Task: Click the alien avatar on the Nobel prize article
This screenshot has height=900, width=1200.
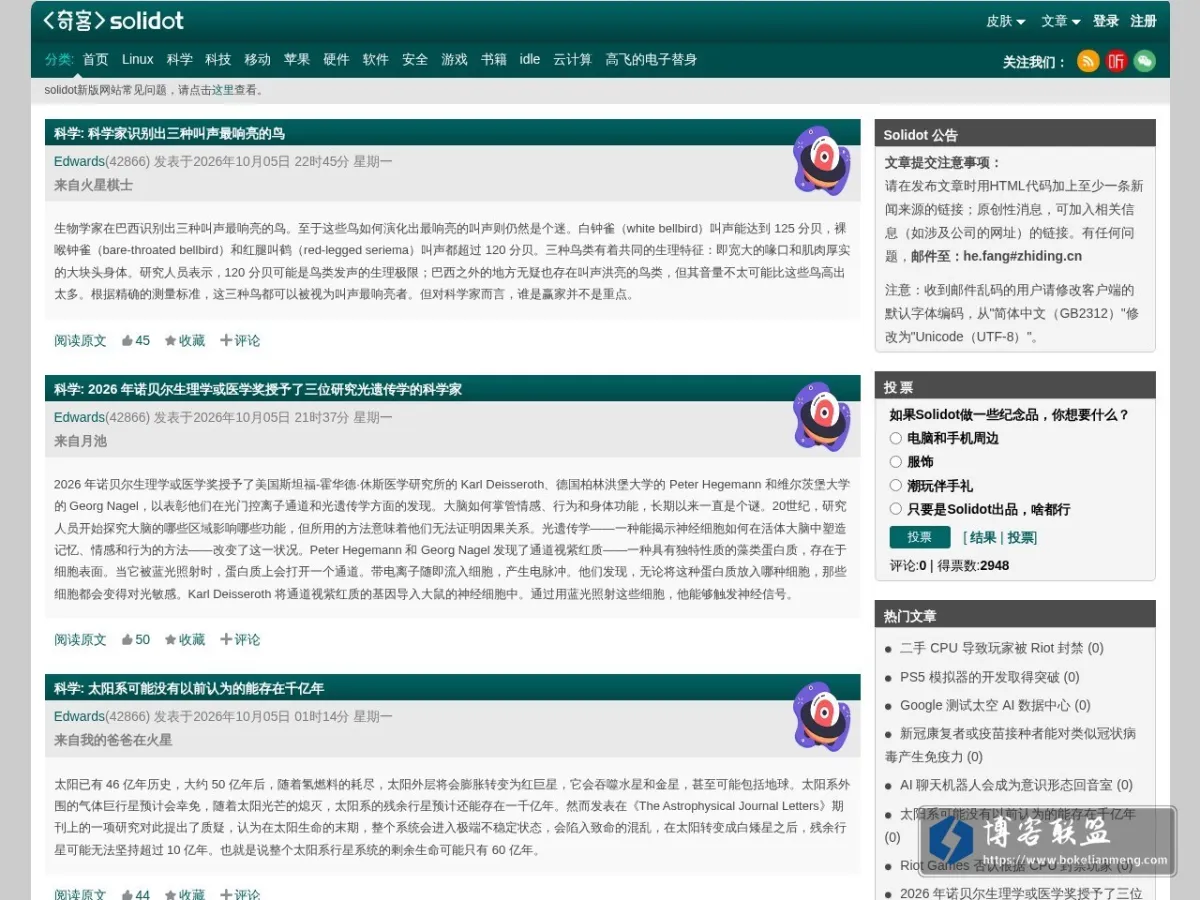Action: (x=822, y=416)
